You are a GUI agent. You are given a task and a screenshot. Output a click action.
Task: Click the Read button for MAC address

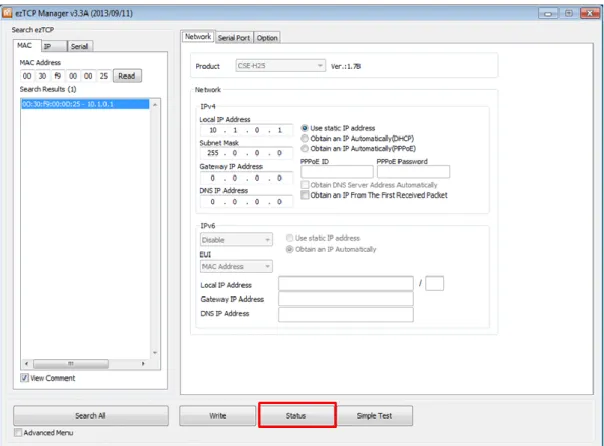pos(127,76)
